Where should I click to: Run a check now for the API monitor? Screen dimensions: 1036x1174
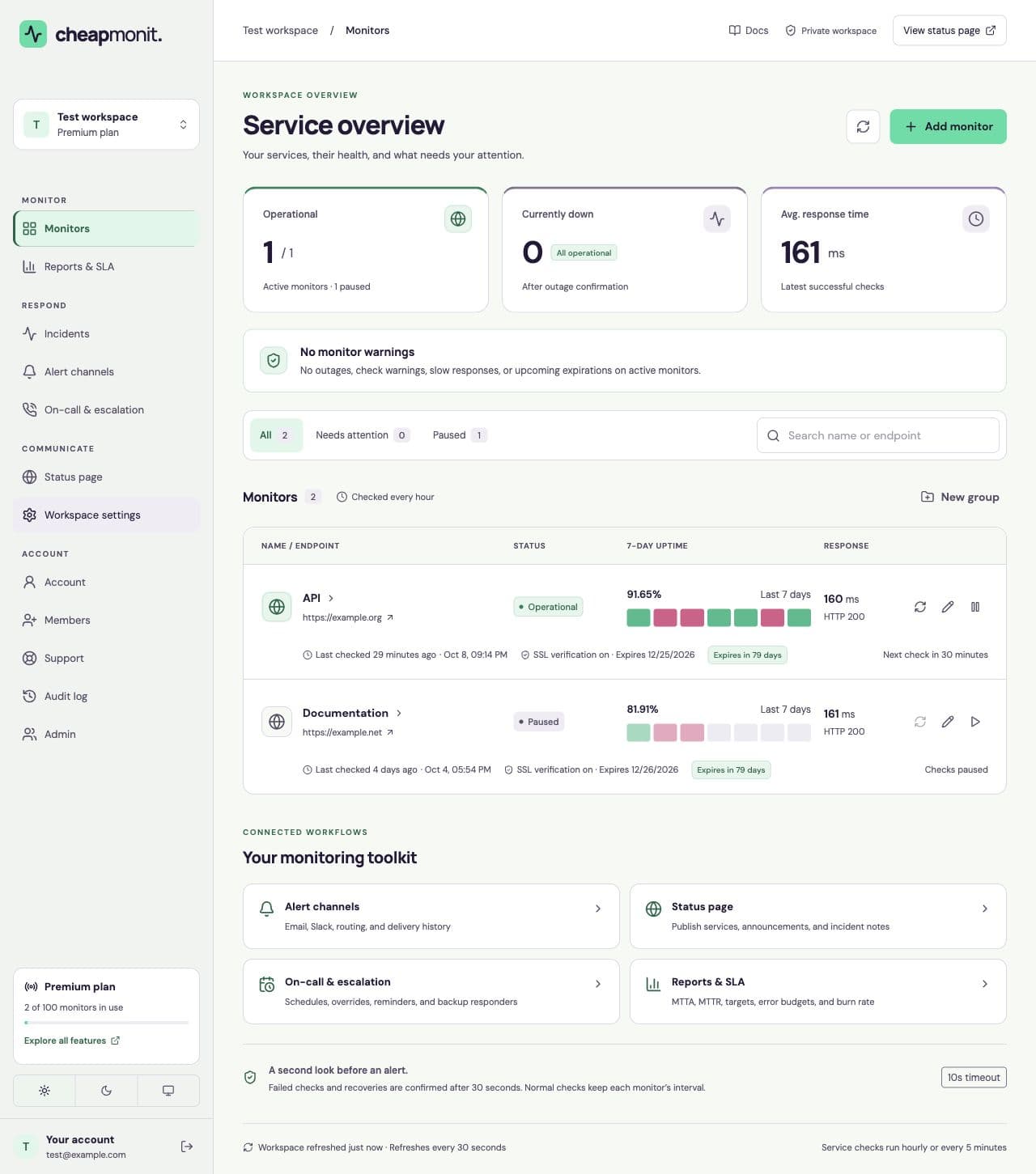click(x=920, y=607)
